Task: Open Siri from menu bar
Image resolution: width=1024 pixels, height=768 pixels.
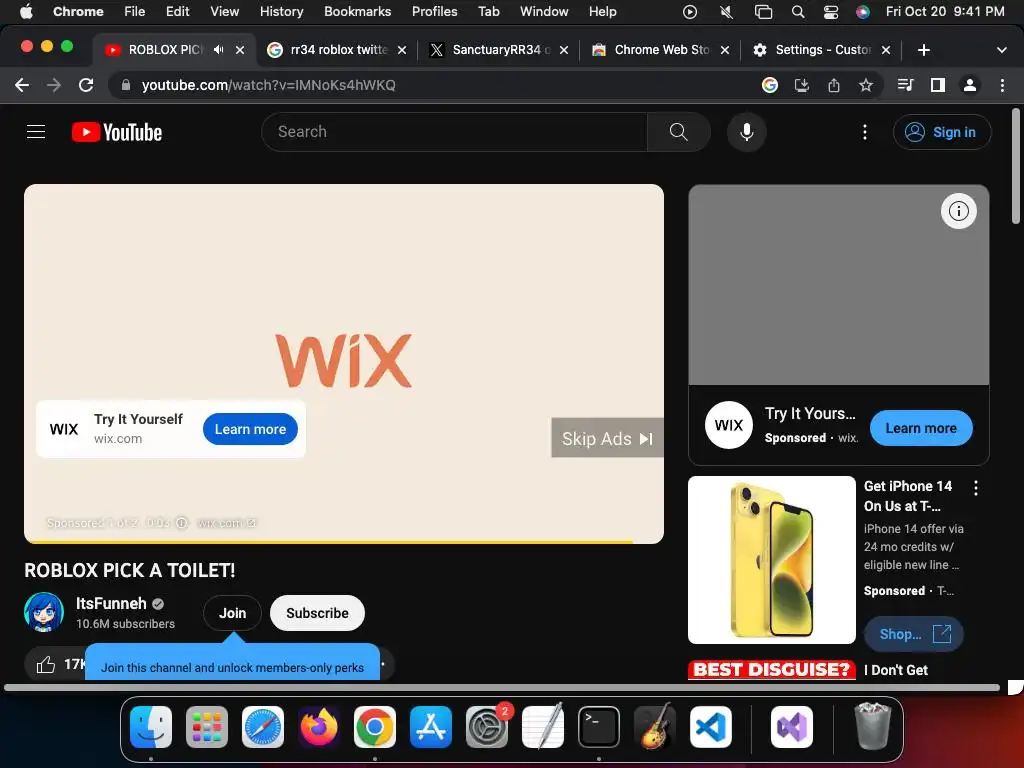Action: [x=863, y=12]
